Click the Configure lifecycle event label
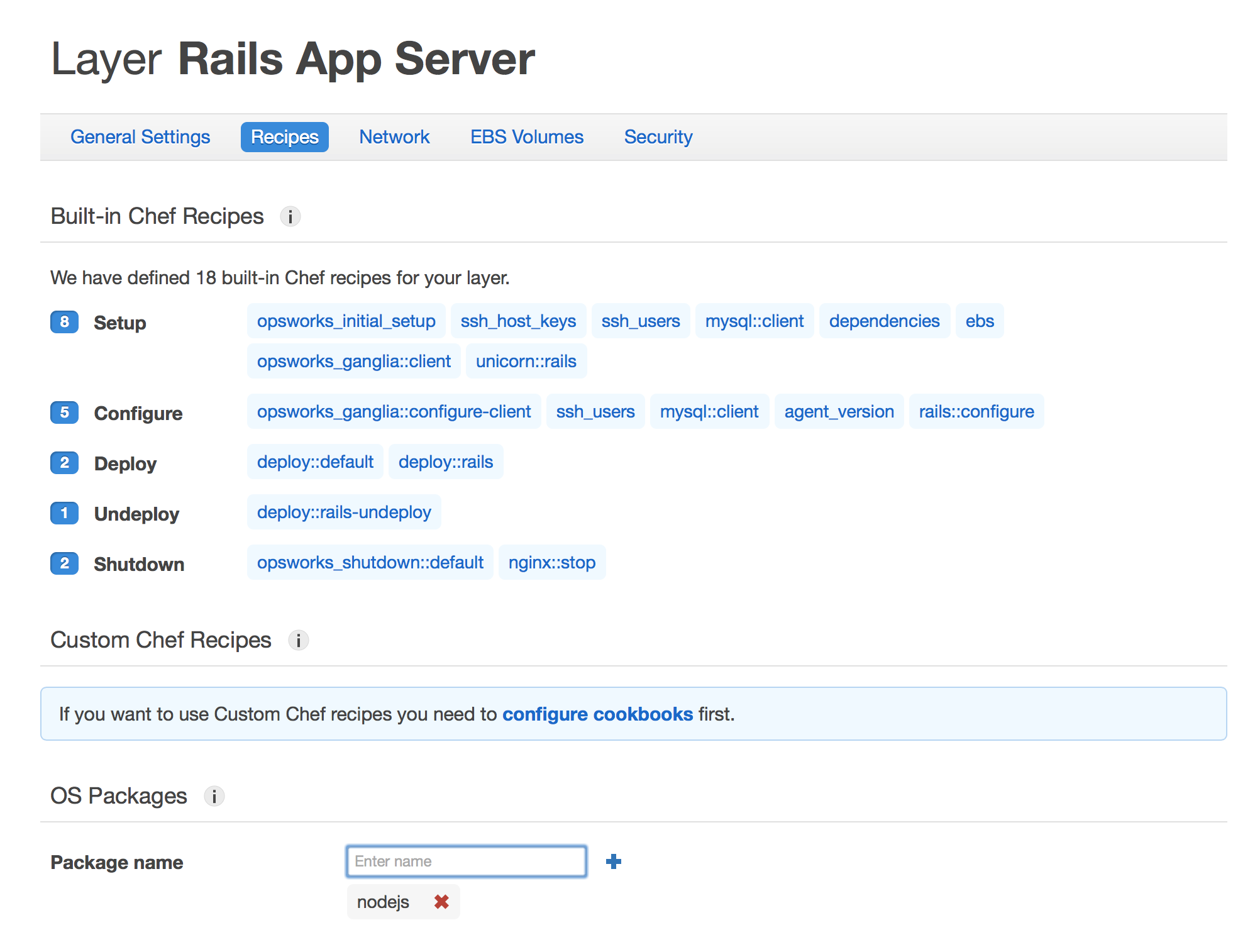This screenshot has height=952, width=1255. tap(138, 413)
